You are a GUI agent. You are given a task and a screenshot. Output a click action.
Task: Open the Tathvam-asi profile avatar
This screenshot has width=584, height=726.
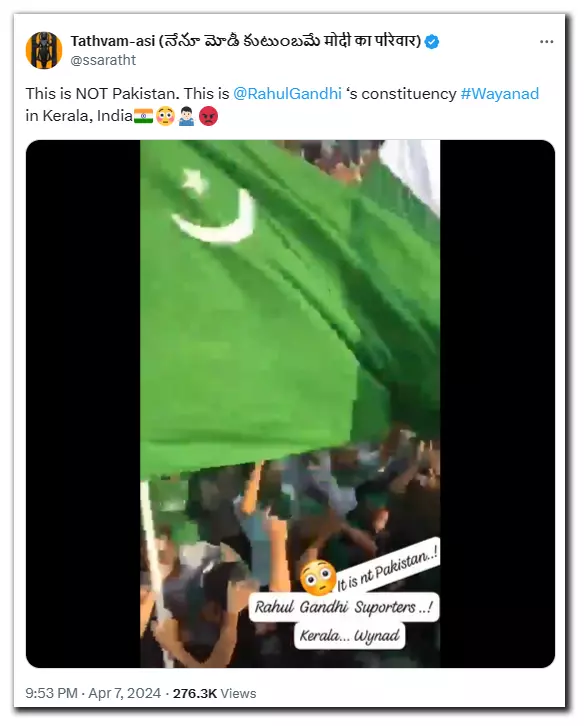point(44,50)
